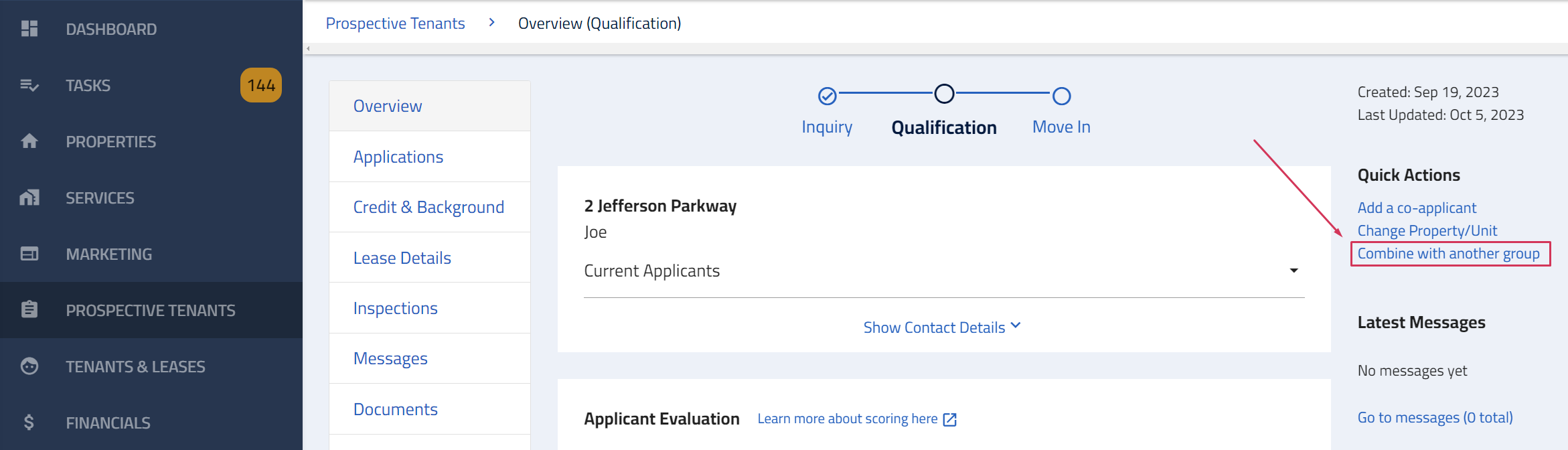
Task: Click the Inquiry completed checkmark circle
Action: [827, 94]
